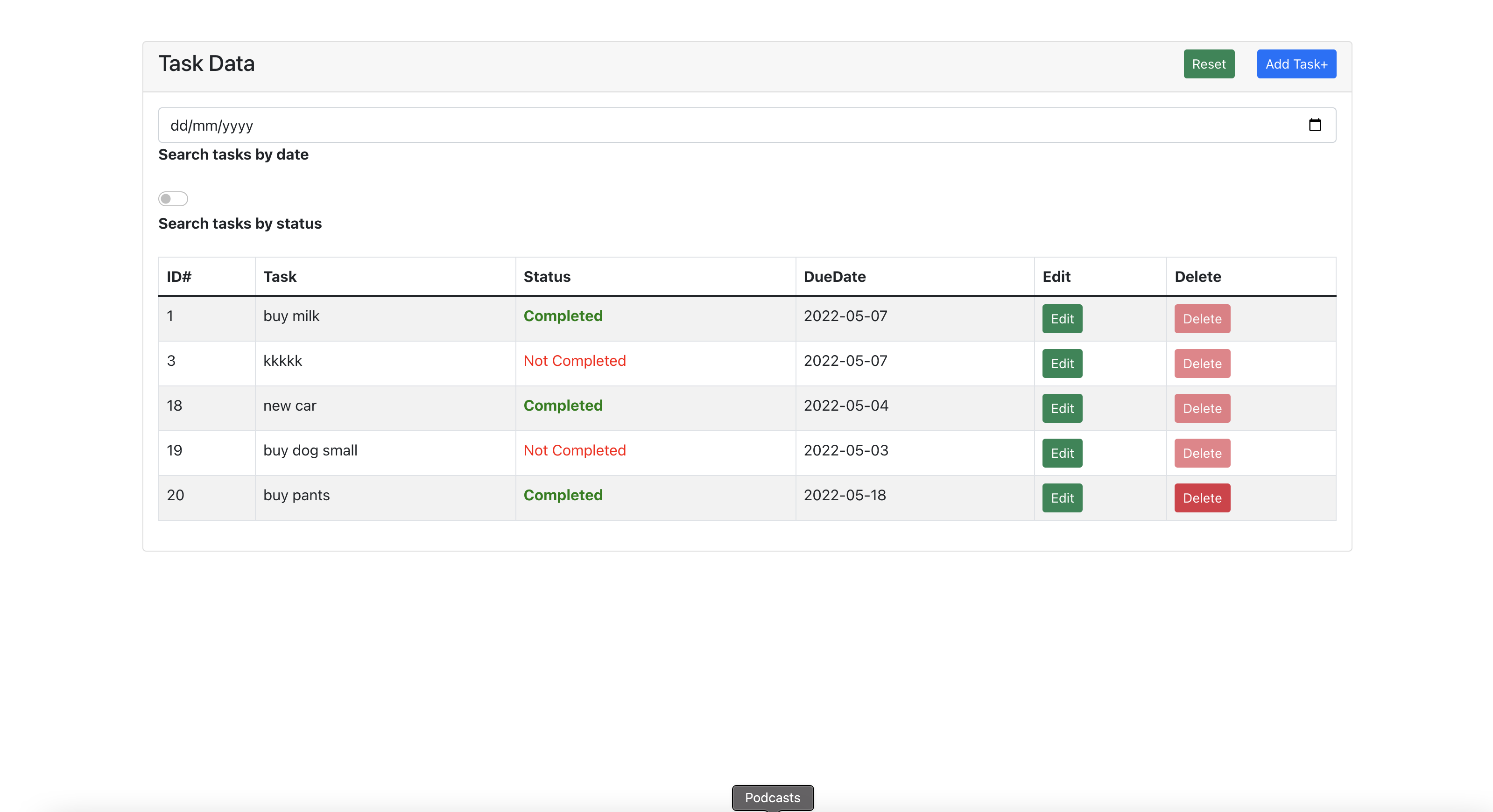The width and height of the screenshot is (1493, 812).
Task: Click Completed status for new car
Action: tap(563, 406)
